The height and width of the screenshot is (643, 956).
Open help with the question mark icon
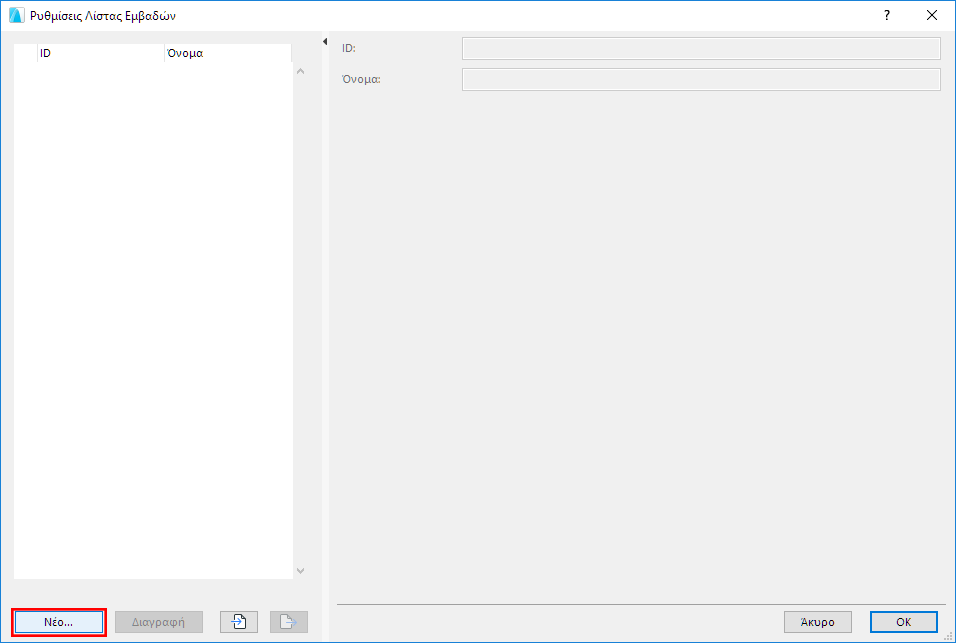pyautogui.click(x=886, y=15)
